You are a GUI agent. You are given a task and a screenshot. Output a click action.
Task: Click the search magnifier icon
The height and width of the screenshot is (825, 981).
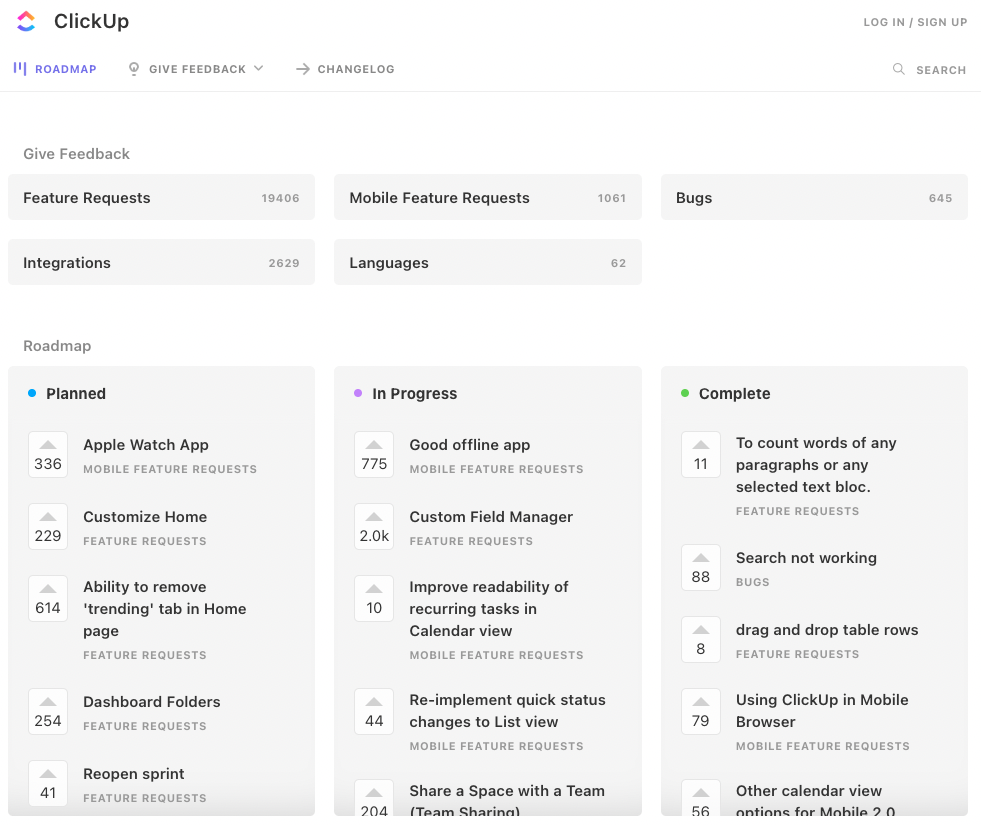(x=898, y=69)
